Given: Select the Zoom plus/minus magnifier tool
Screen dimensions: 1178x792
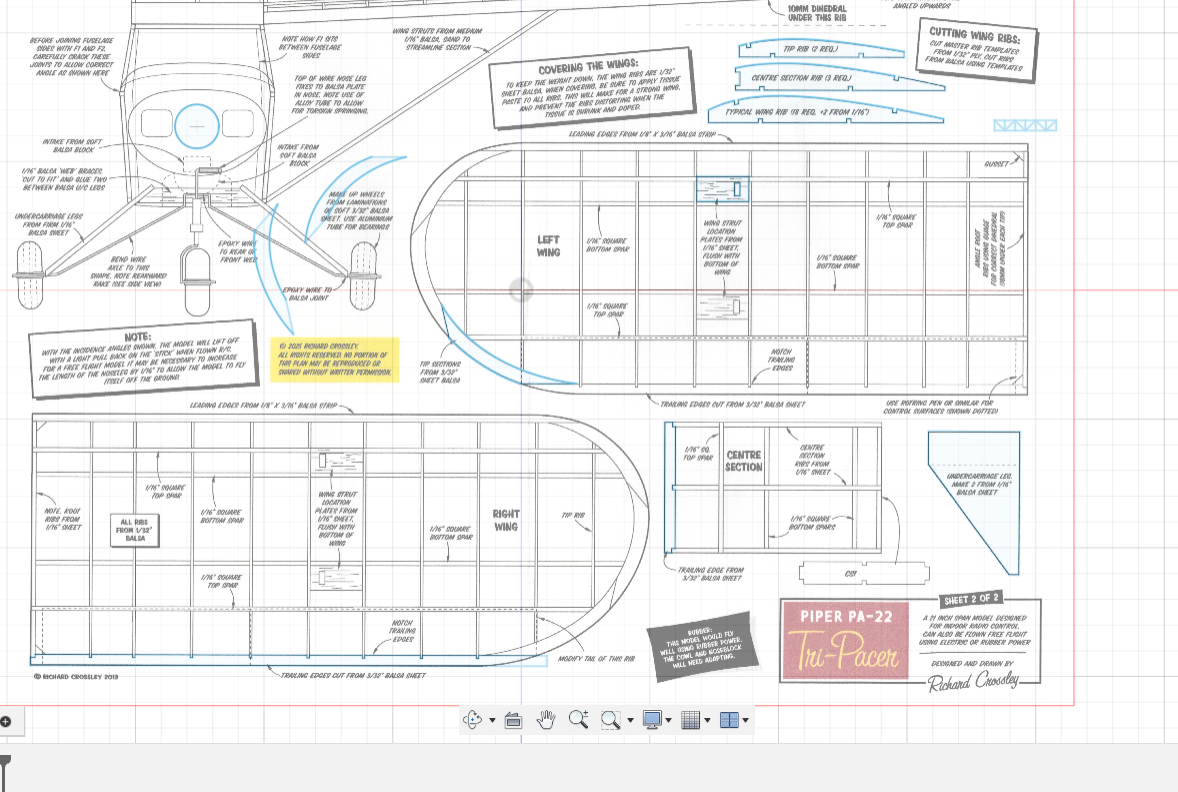Looking at the screenshot, I should 578,720.
